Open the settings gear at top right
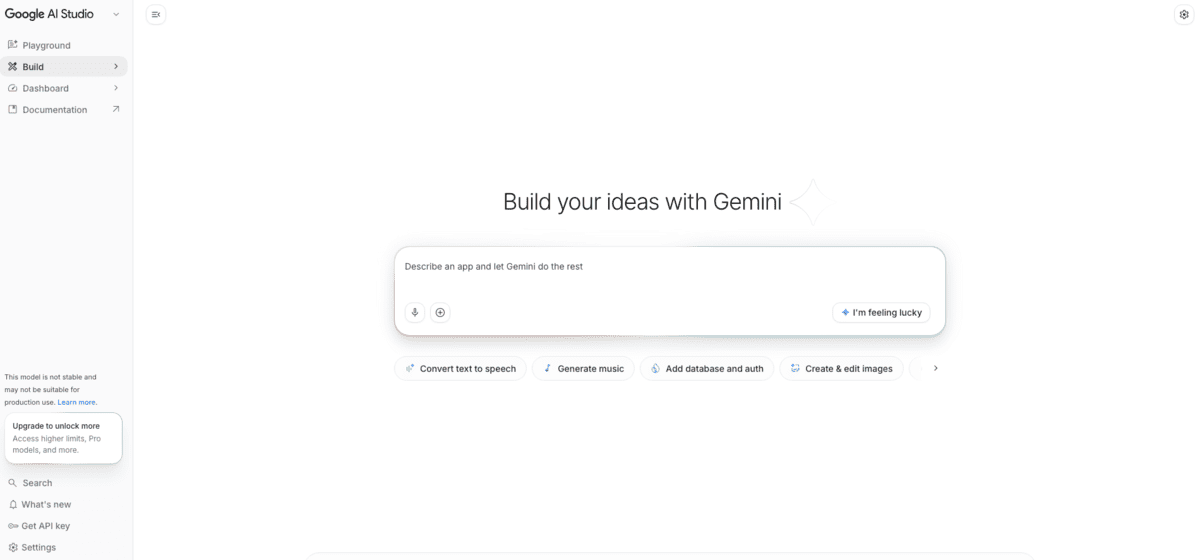 tap(1184, 14)
